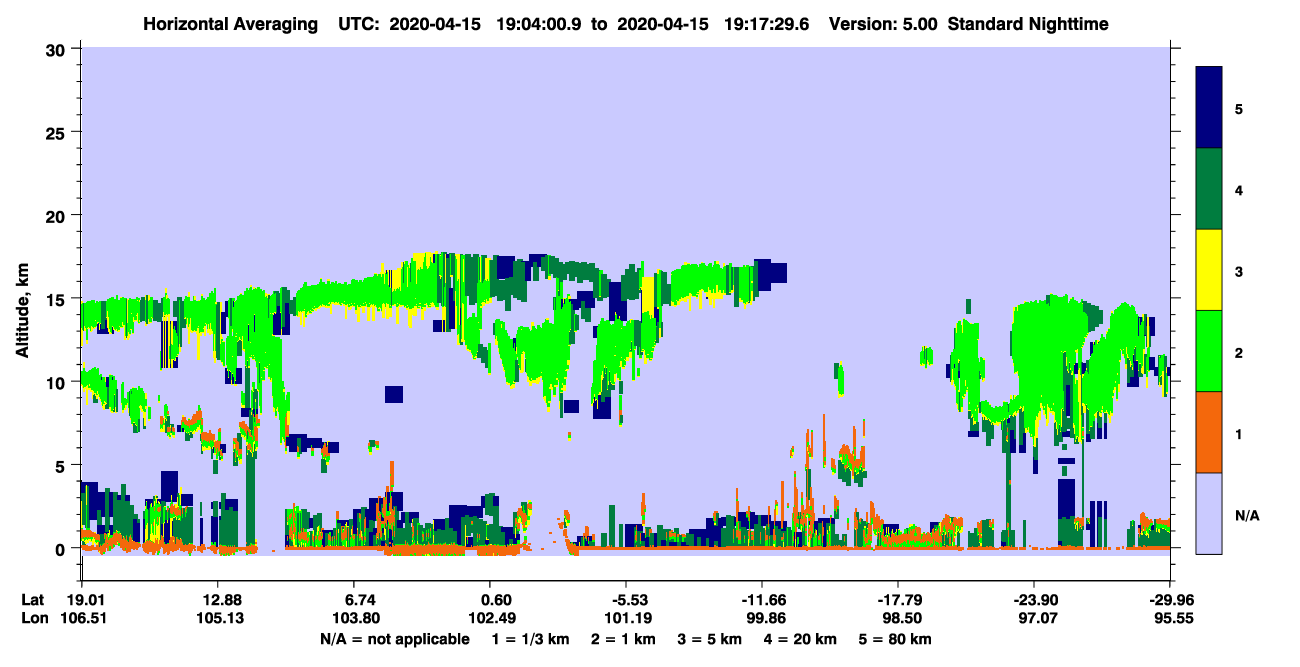Click the yellow colorbar segment labeled 3
1300x667 pixels.
click(1209, 270)
